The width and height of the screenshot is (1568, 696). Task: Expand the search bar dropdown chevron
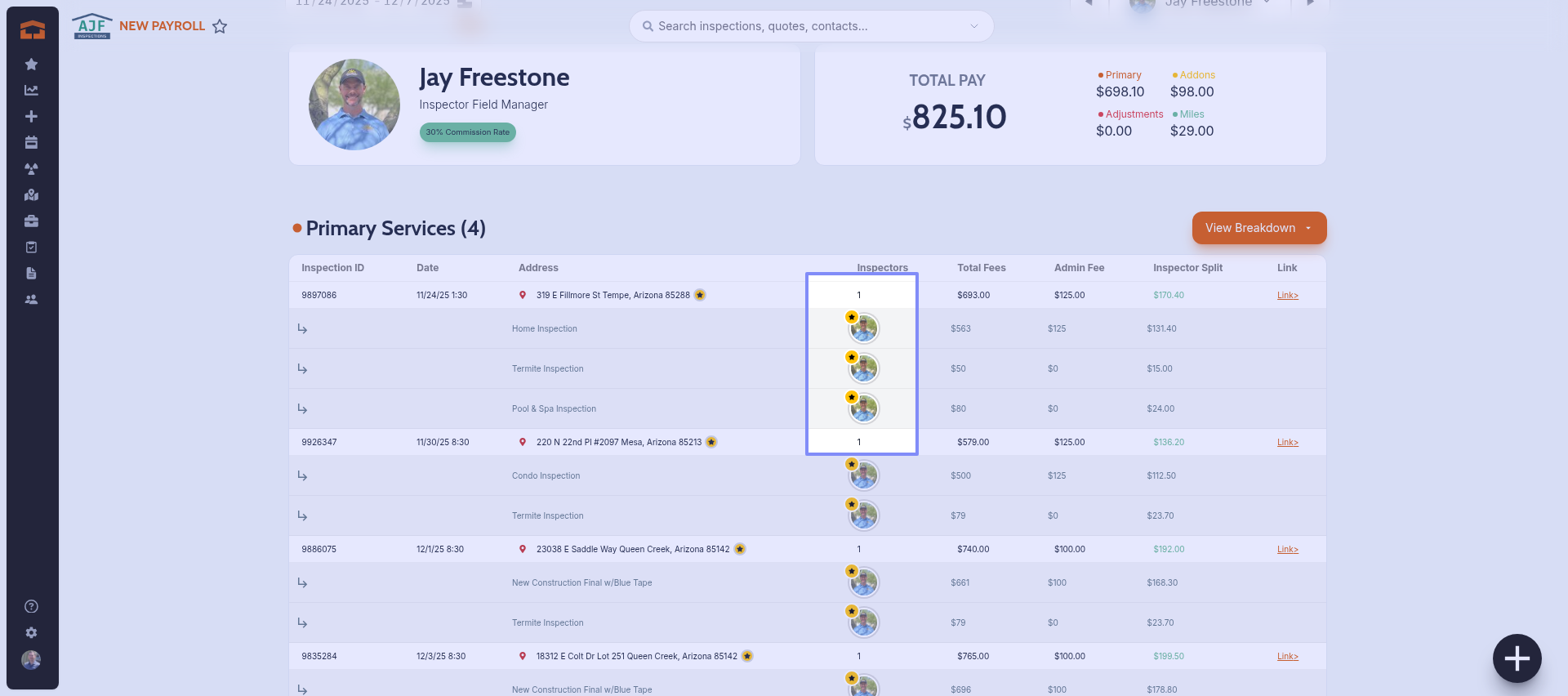(x=973, y=26)
